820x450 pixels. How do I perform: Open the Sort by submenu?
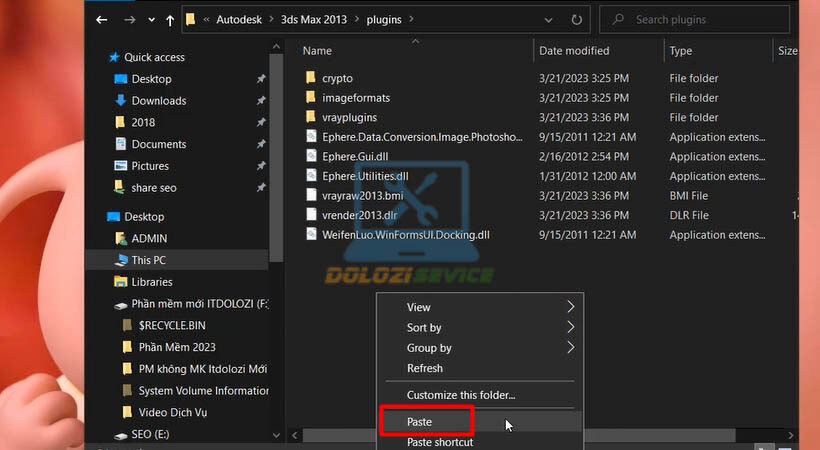tap(480, 328)
